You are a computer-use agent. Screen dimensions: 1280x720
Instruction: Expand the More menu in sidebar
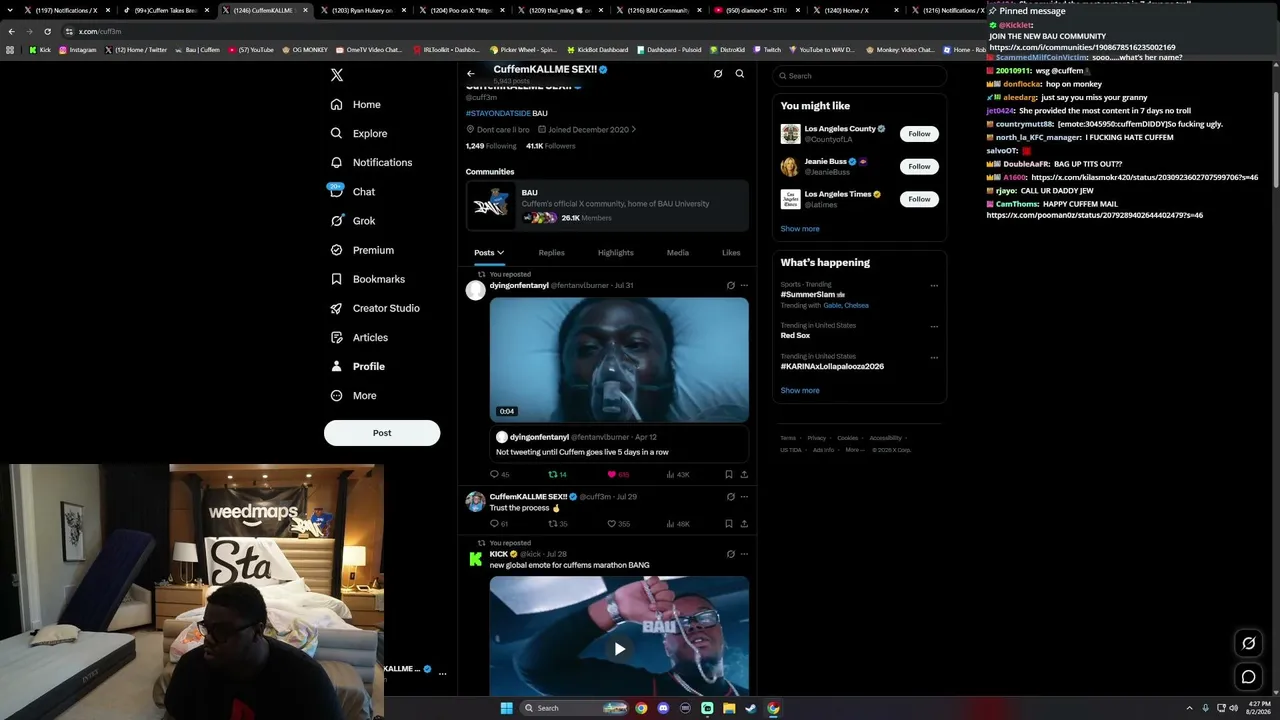[x=353, y=395]
